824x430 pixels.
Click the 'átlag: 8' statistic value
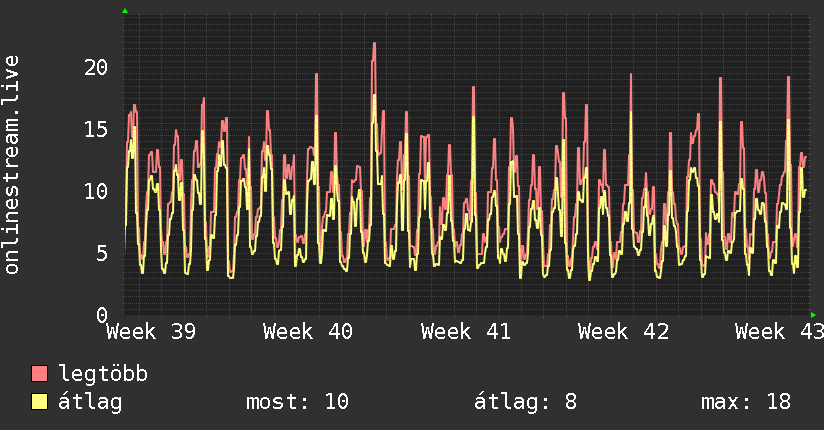pyautogui.click(x=525, y=402)
